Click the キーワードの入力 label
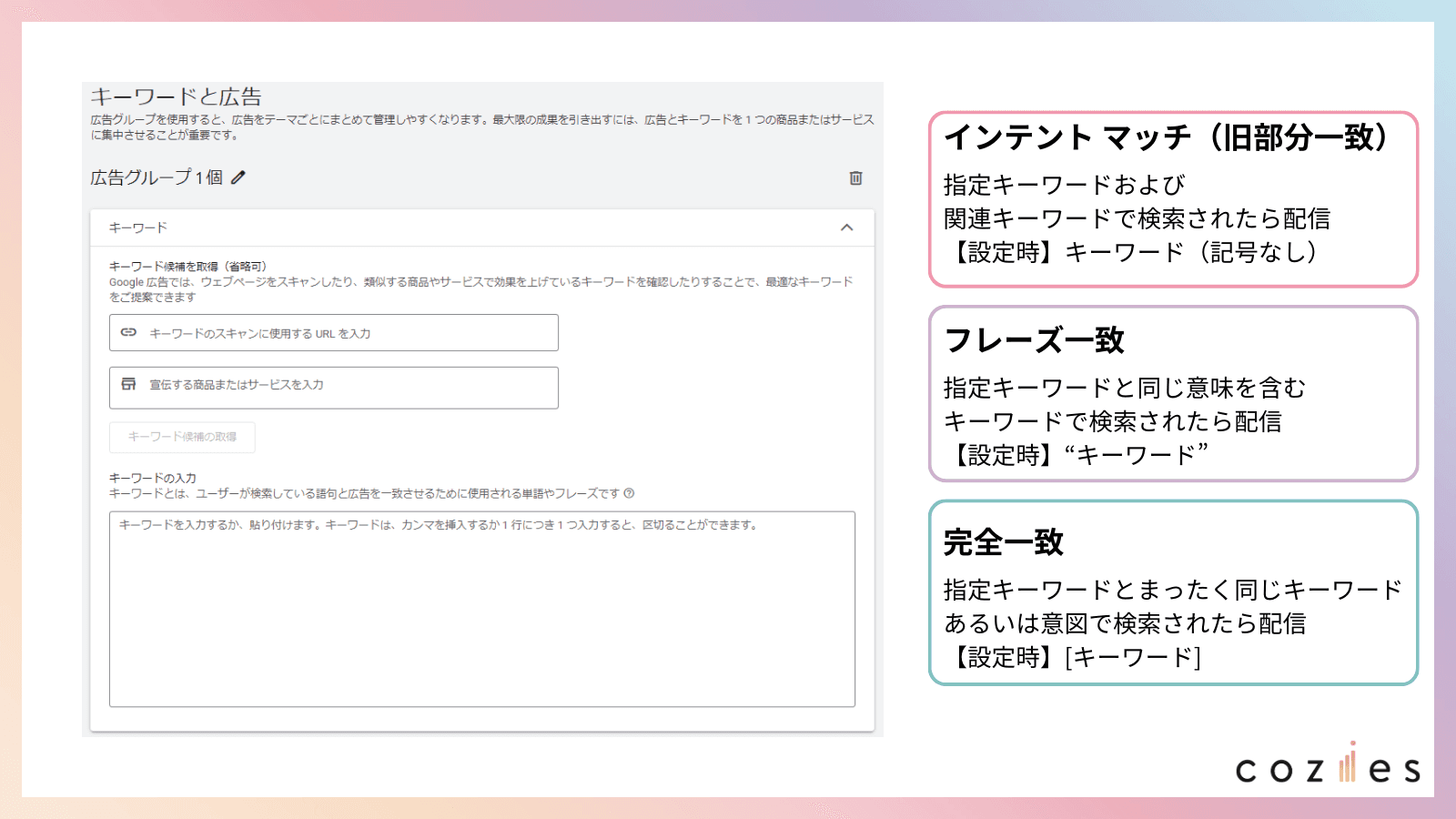Viewport: 1456px width, 819px height. pyautogui.click(x=153, y=478)
